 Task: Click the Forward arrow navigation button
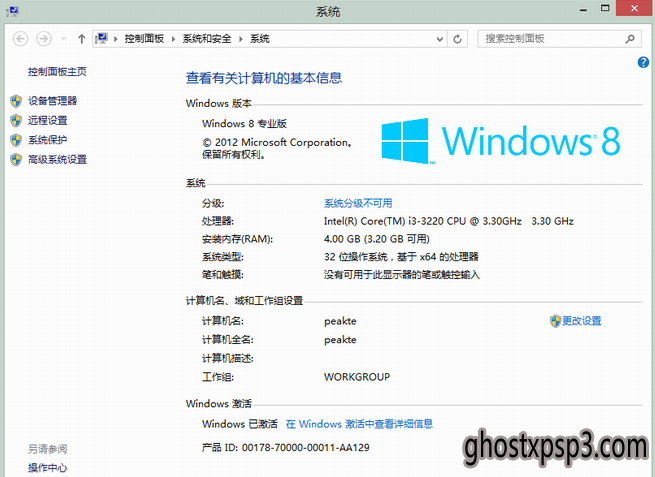[44, 39]
